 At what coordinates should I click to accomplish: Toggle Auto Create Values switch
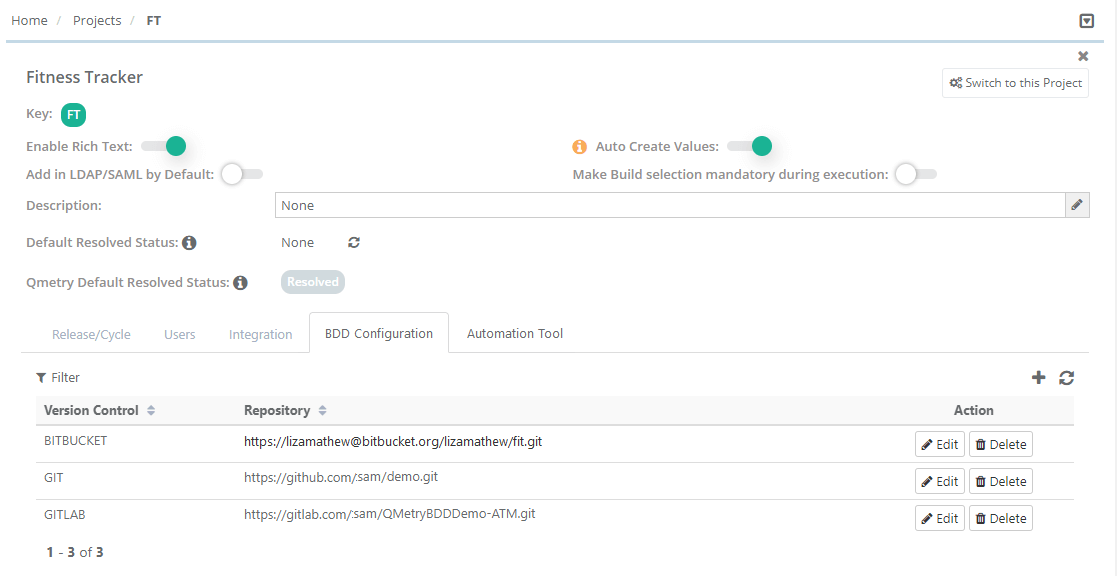[749, 147]
